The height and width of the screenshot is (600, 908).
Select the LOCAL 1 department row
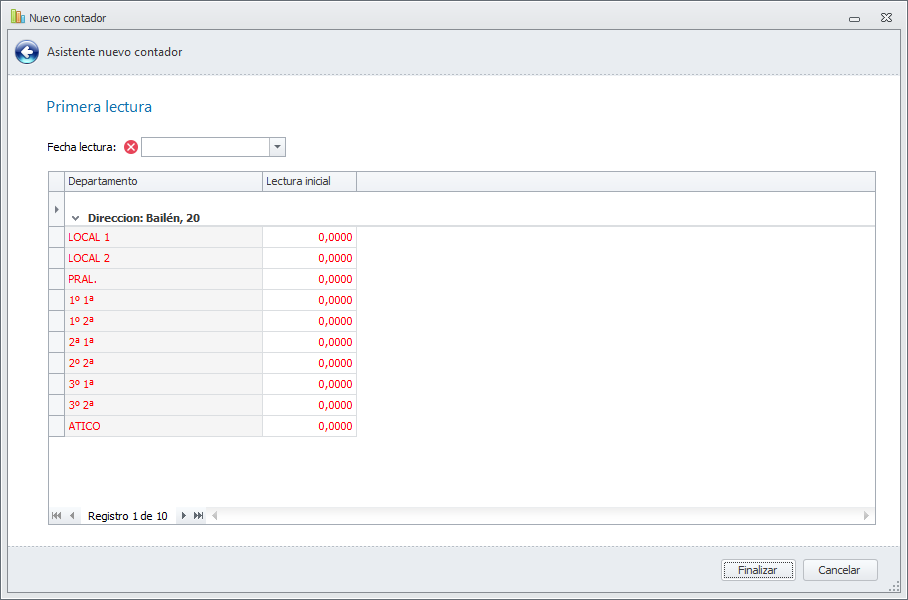click(x=163, y=237)
